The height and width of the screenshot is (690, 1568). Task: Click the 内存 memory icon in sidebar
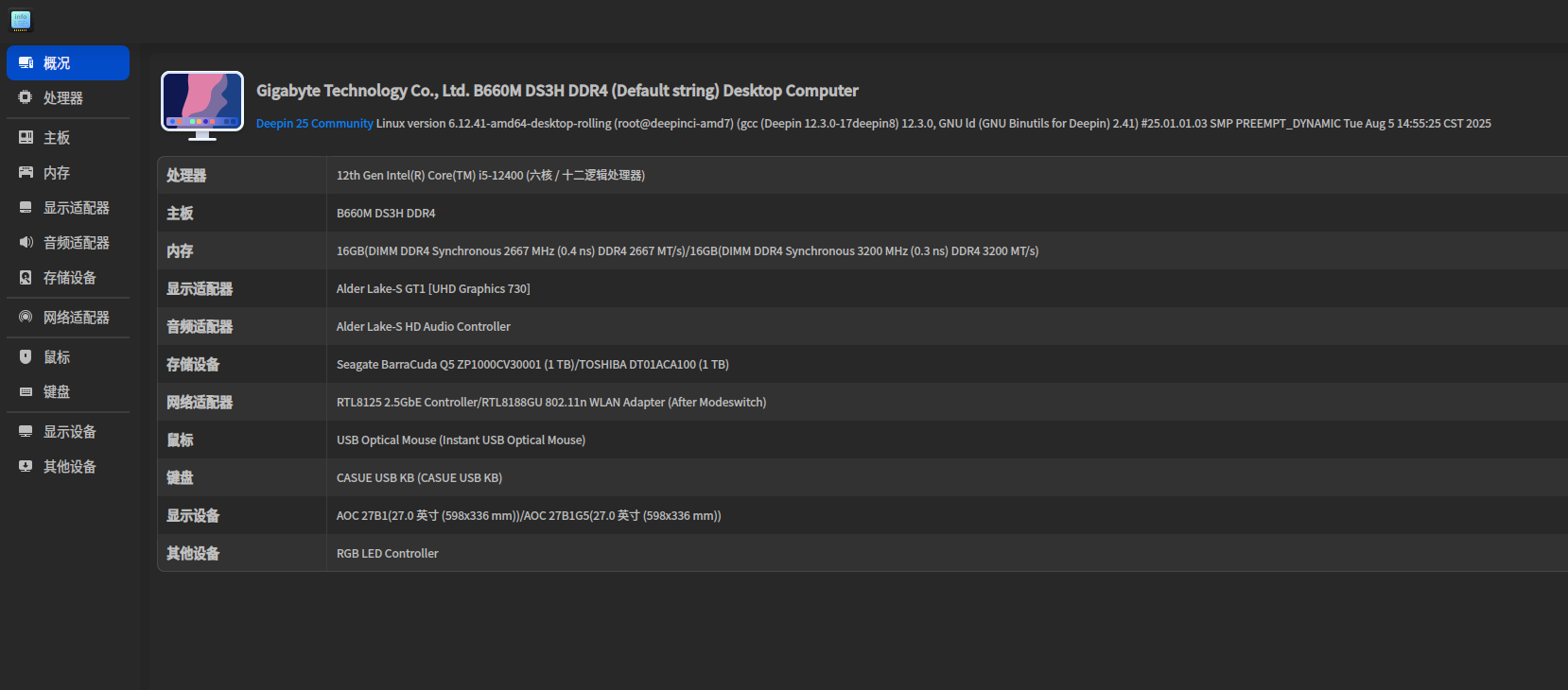26,173
